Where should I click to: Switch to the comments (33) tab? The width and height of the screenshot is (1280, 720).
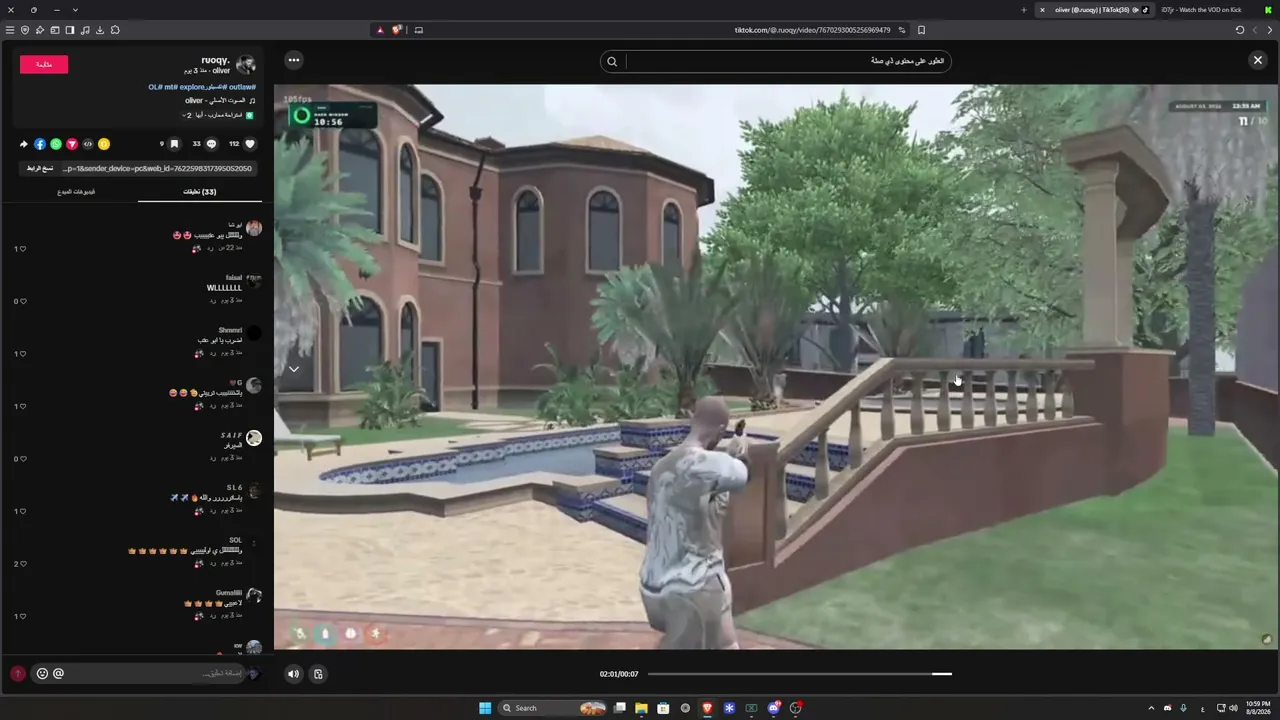tap(200, 192)
